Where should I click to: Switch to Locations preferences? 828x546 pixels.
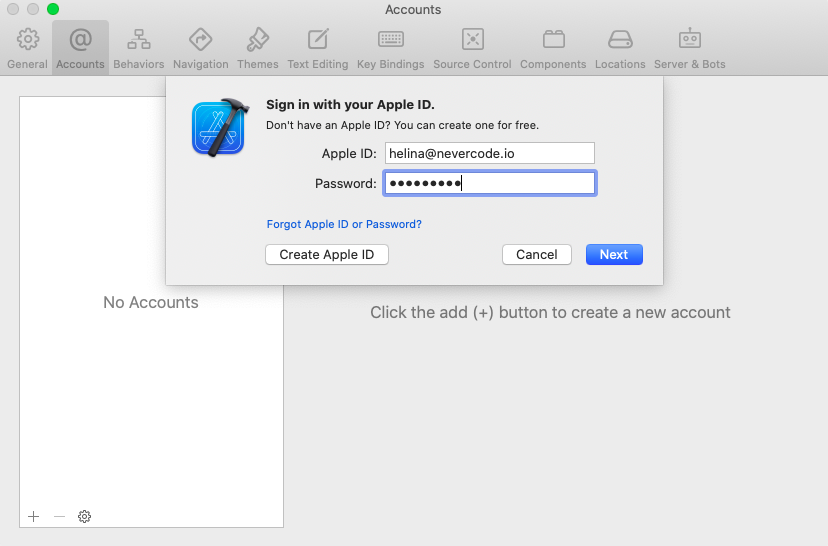[620, 49]
